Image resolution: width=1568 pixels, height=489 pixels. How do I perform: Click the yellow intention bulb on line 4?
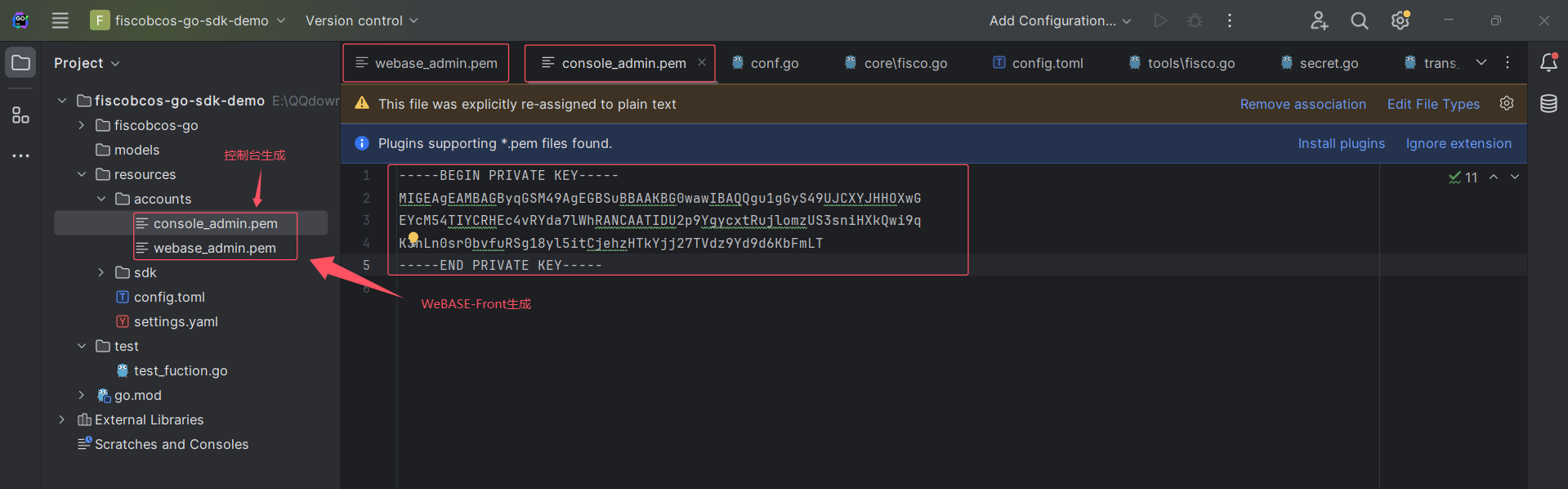tap(413, 239)
